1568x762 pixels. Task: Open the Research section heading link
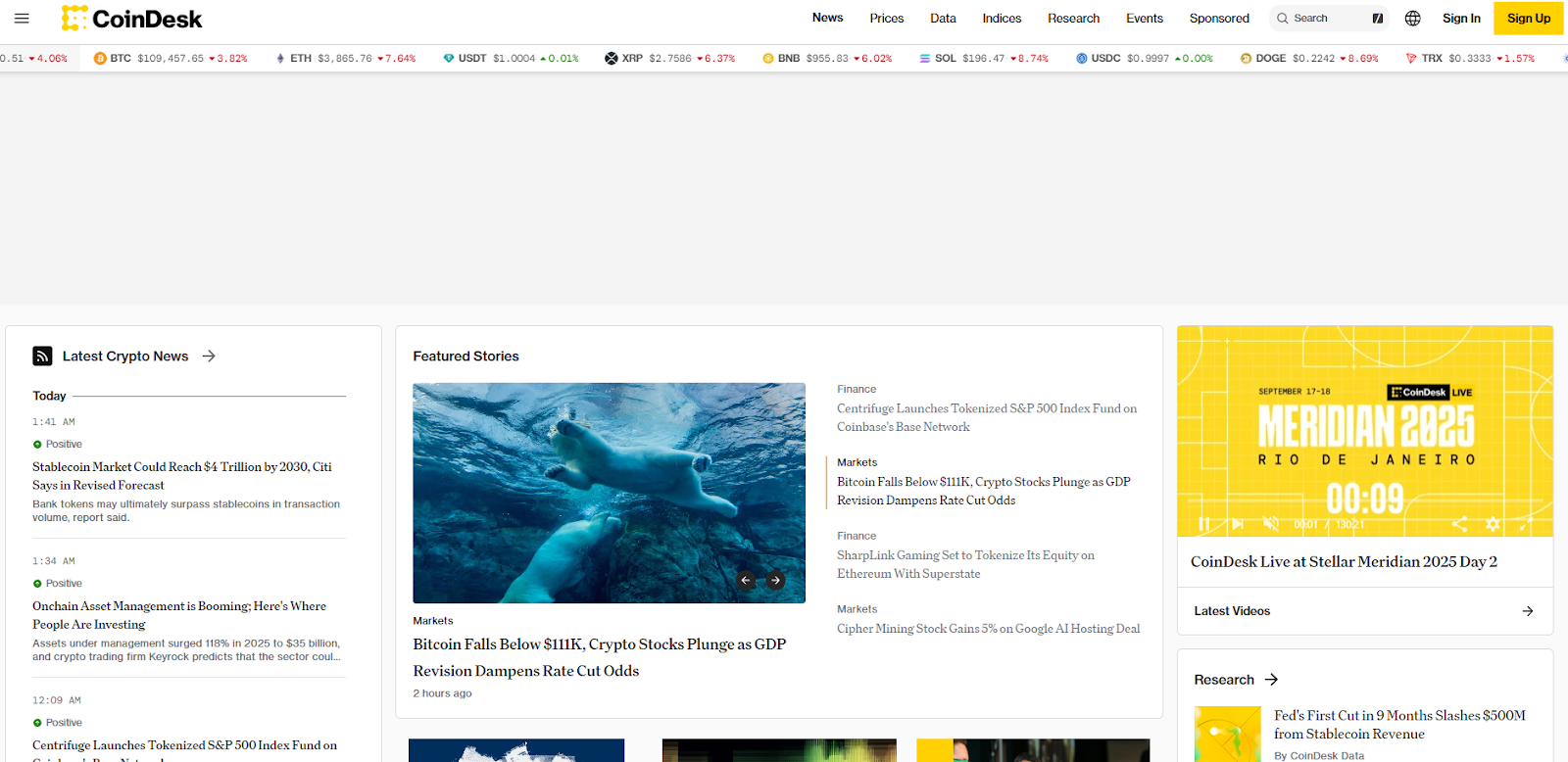coord(1224,679)
